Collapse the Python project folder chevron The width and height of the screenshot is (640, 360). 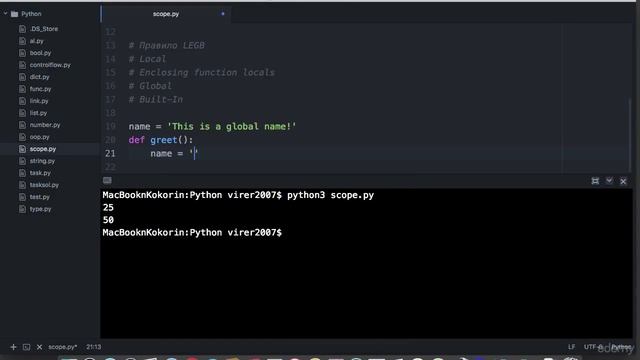click(x=5, y=14)
